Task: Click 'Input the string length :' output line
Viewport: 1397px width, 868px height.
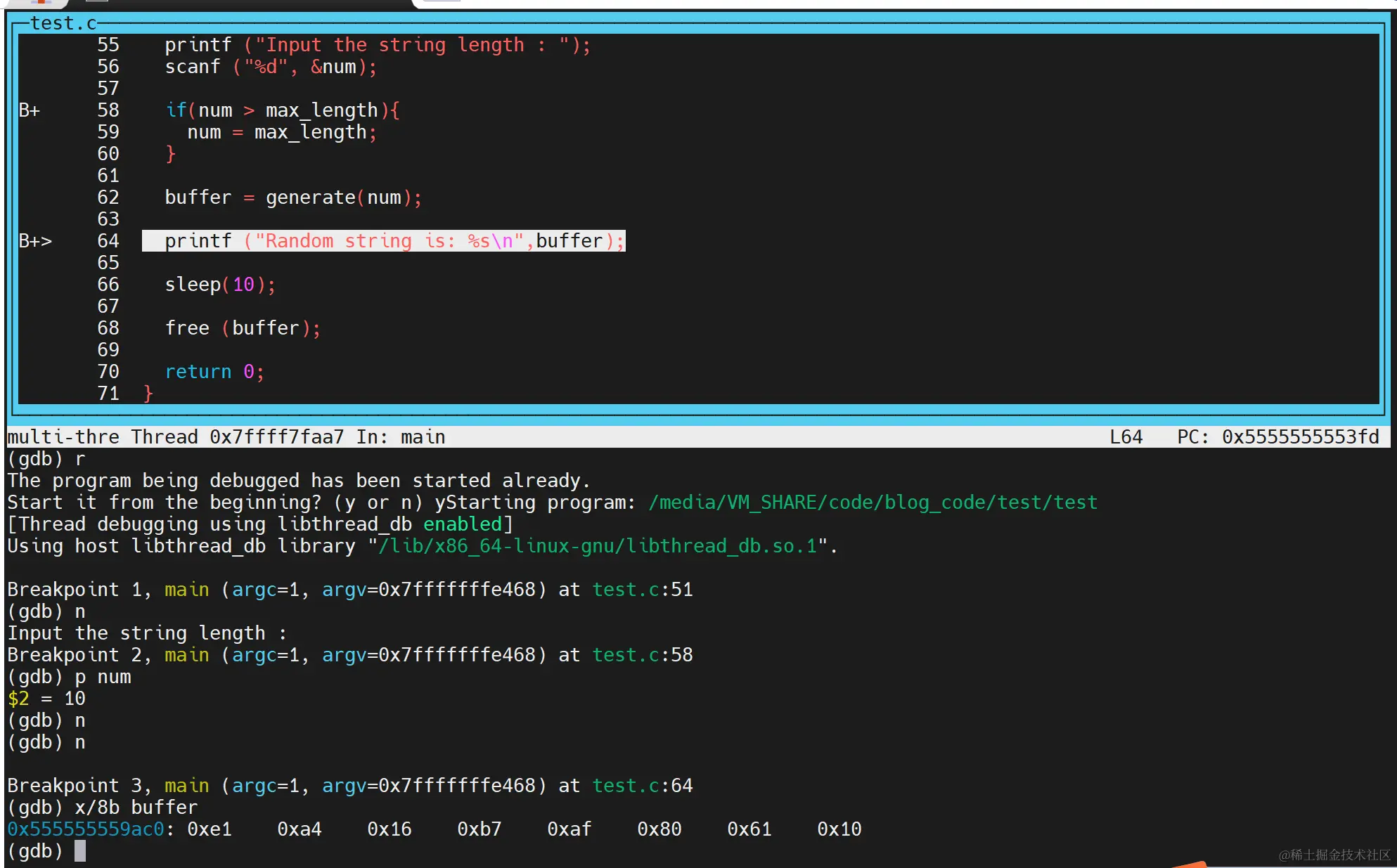Action: coord(148,633)
